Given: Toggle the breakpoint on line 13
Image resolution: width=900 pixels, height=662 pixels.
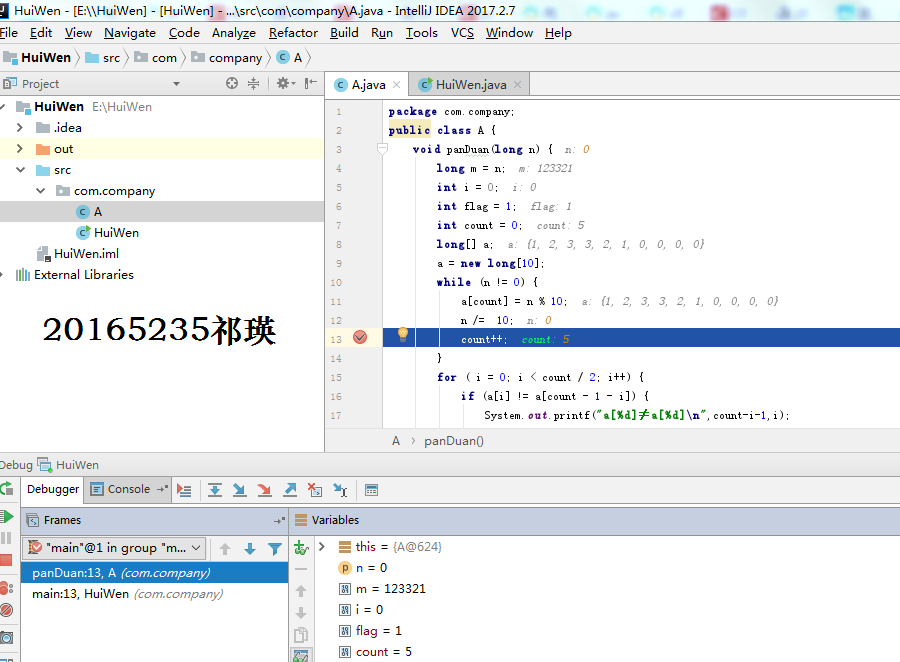Looking at the screenshot, I should pos(360,338).
